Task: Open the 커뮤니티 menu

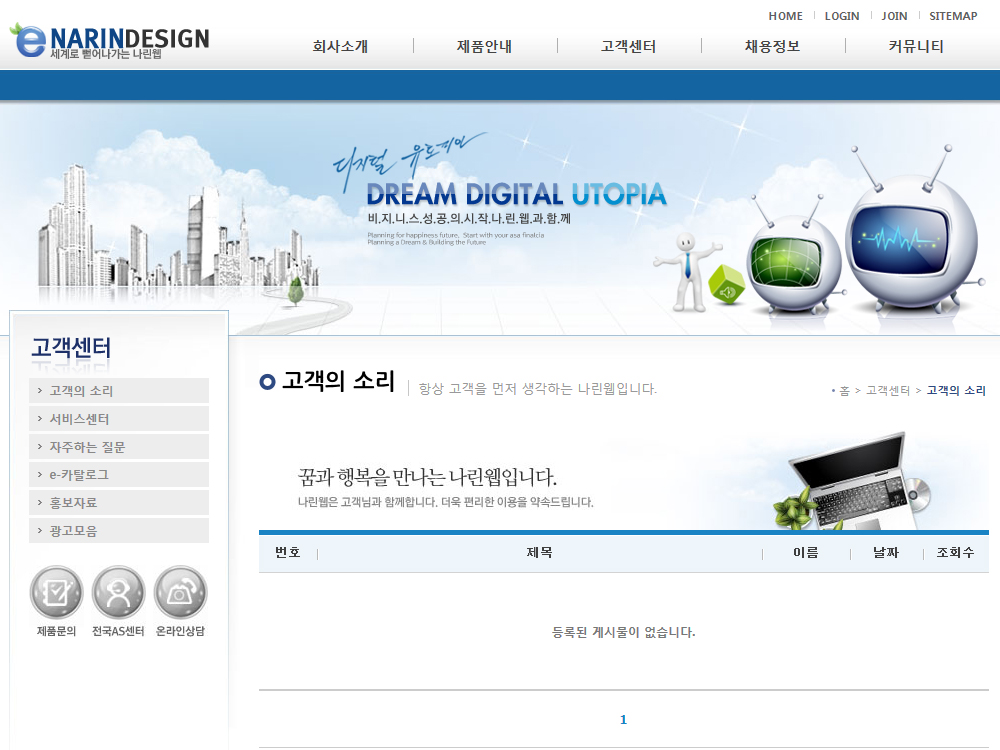Action: (916, 46)
